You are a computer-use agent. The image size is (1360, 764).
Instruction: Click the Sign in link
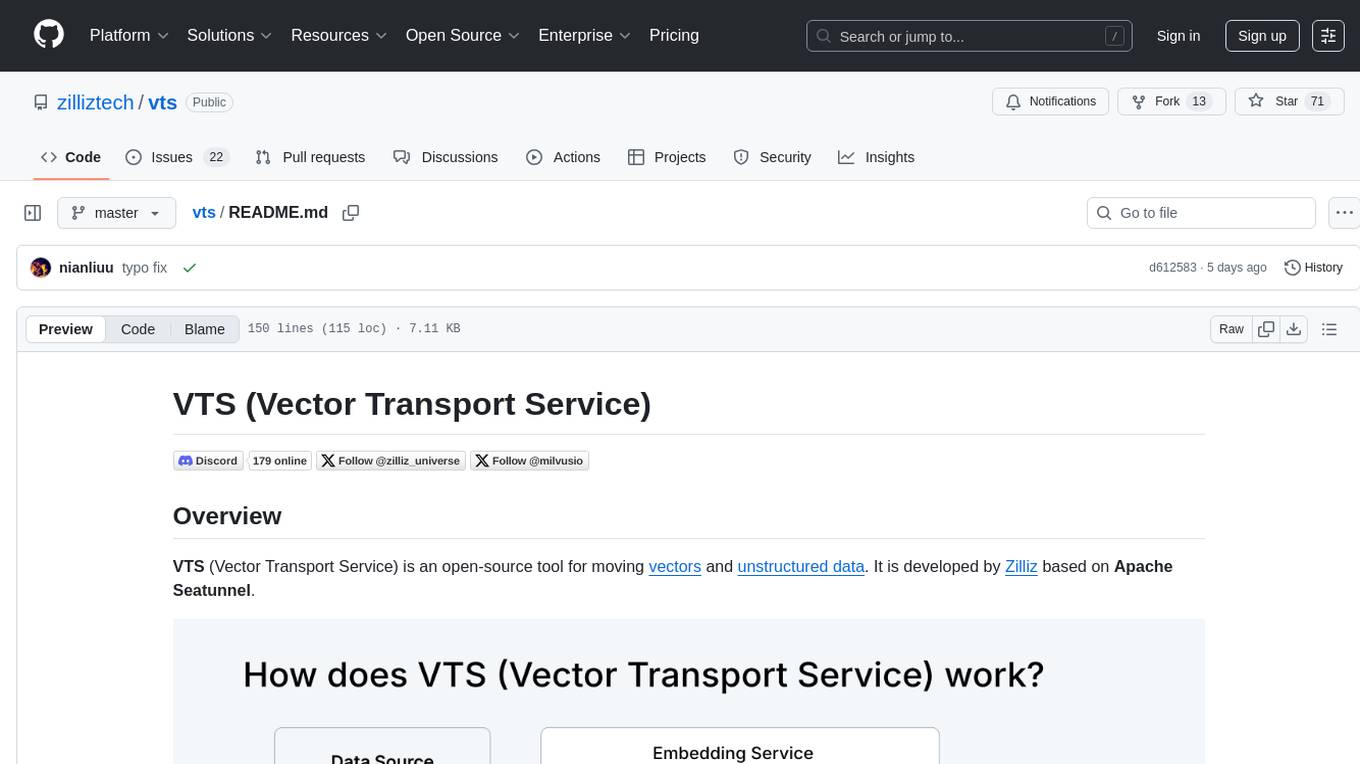(1178, 36)
